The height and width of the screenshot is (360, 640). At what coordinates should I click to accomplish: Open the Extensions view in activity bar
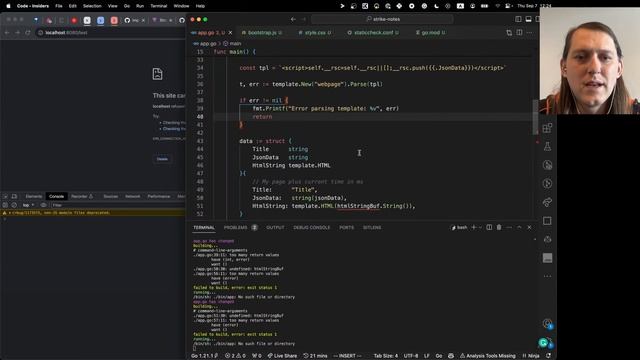(x=547, y=128)
